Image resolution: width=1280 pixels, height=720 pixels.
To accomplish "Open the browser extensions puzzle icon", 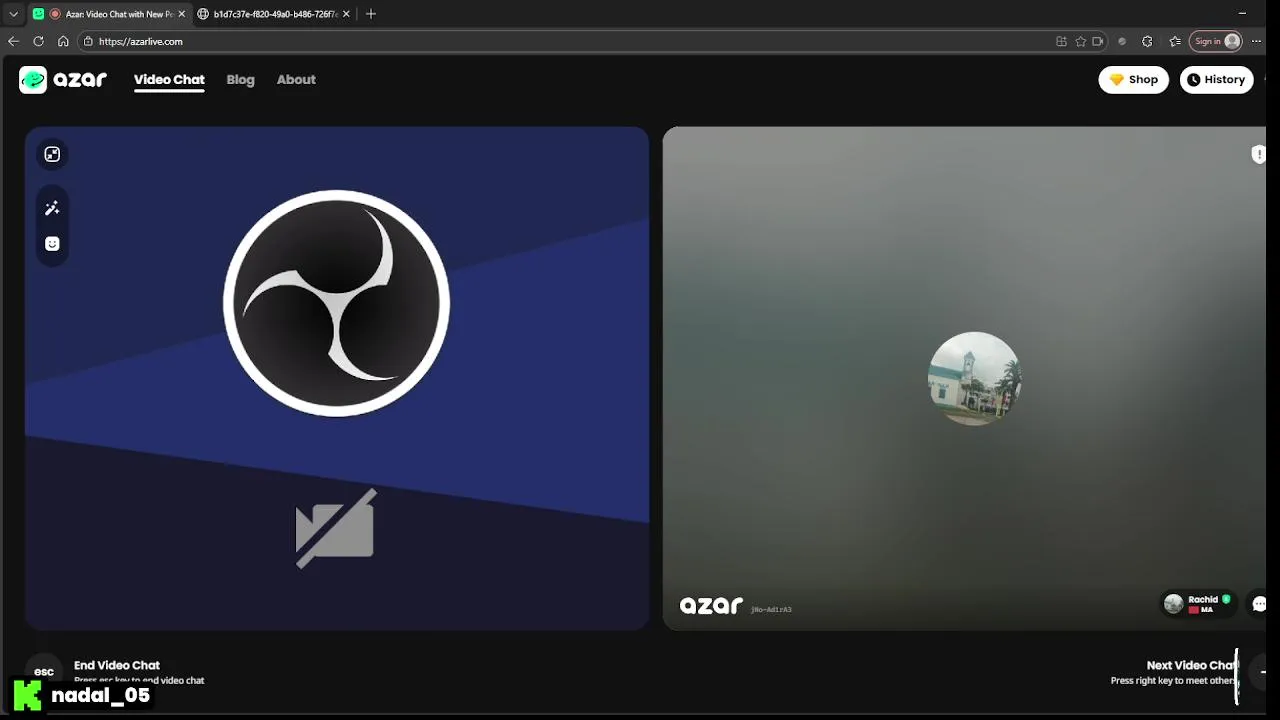I will click(1147, 41).
